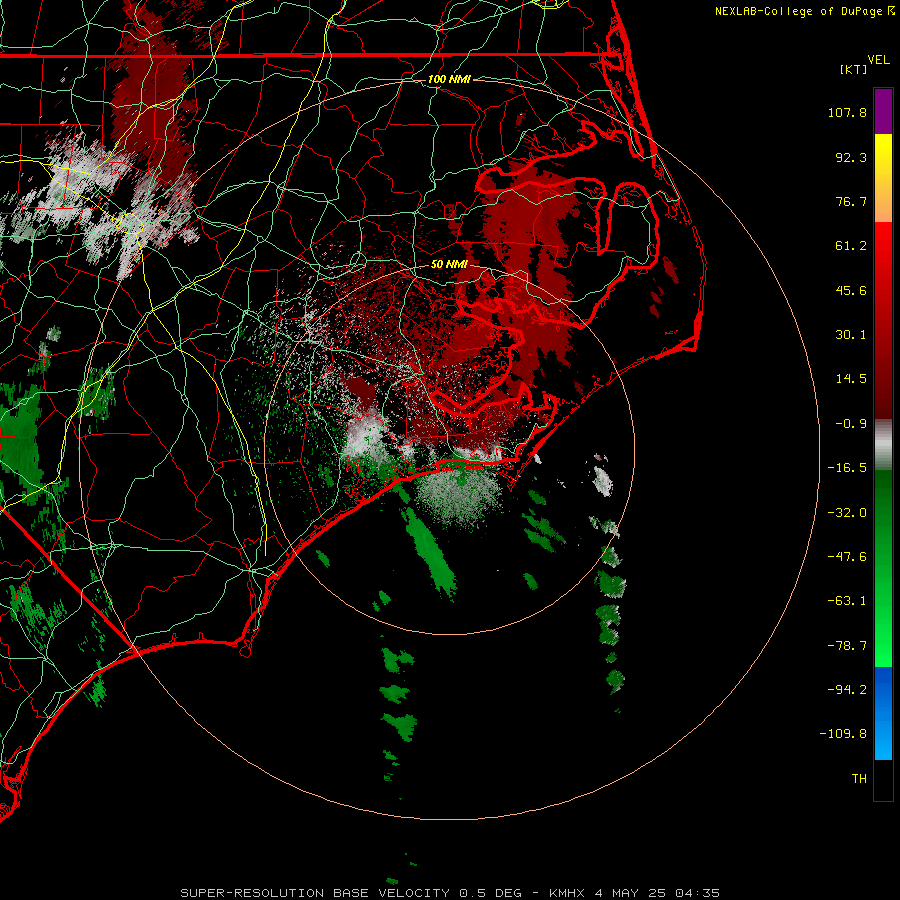Image resolution: width=900 pixels, height=900 pixels.
Task: Click the 45.6 velocity scale value
Action: [x=851, y=290]
